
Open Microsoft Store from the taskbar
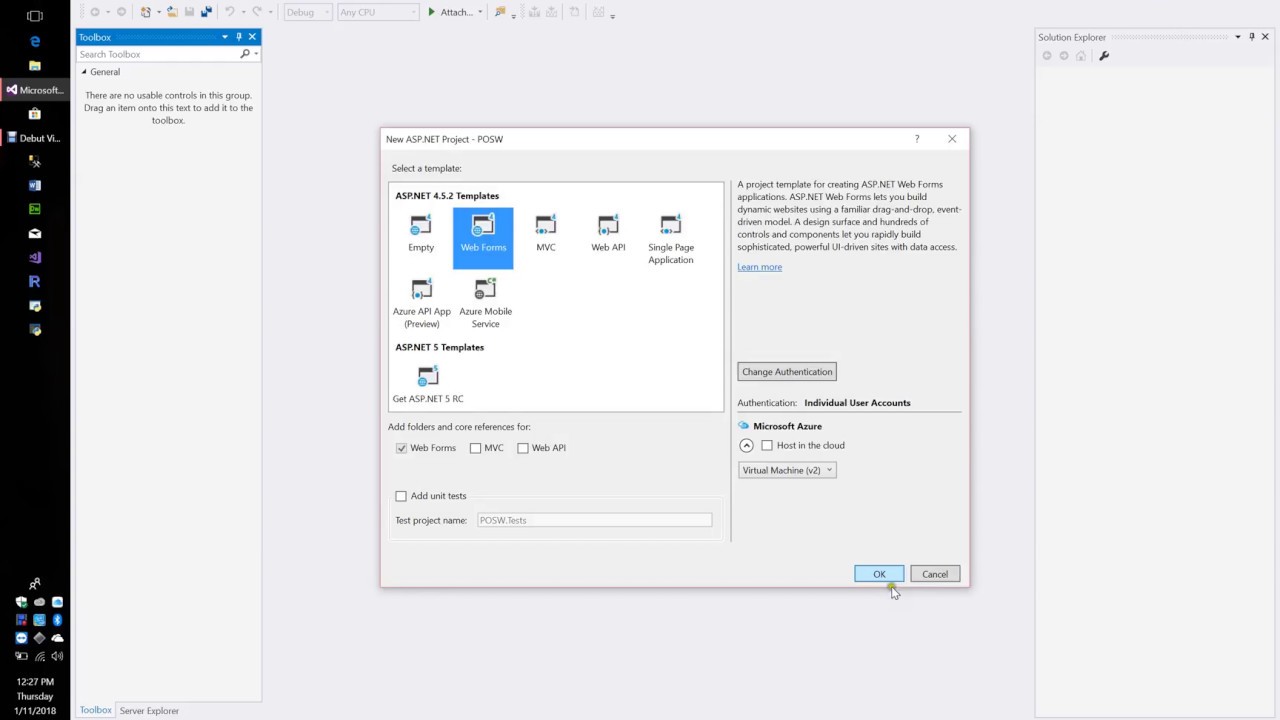click(x=35, y=114)
